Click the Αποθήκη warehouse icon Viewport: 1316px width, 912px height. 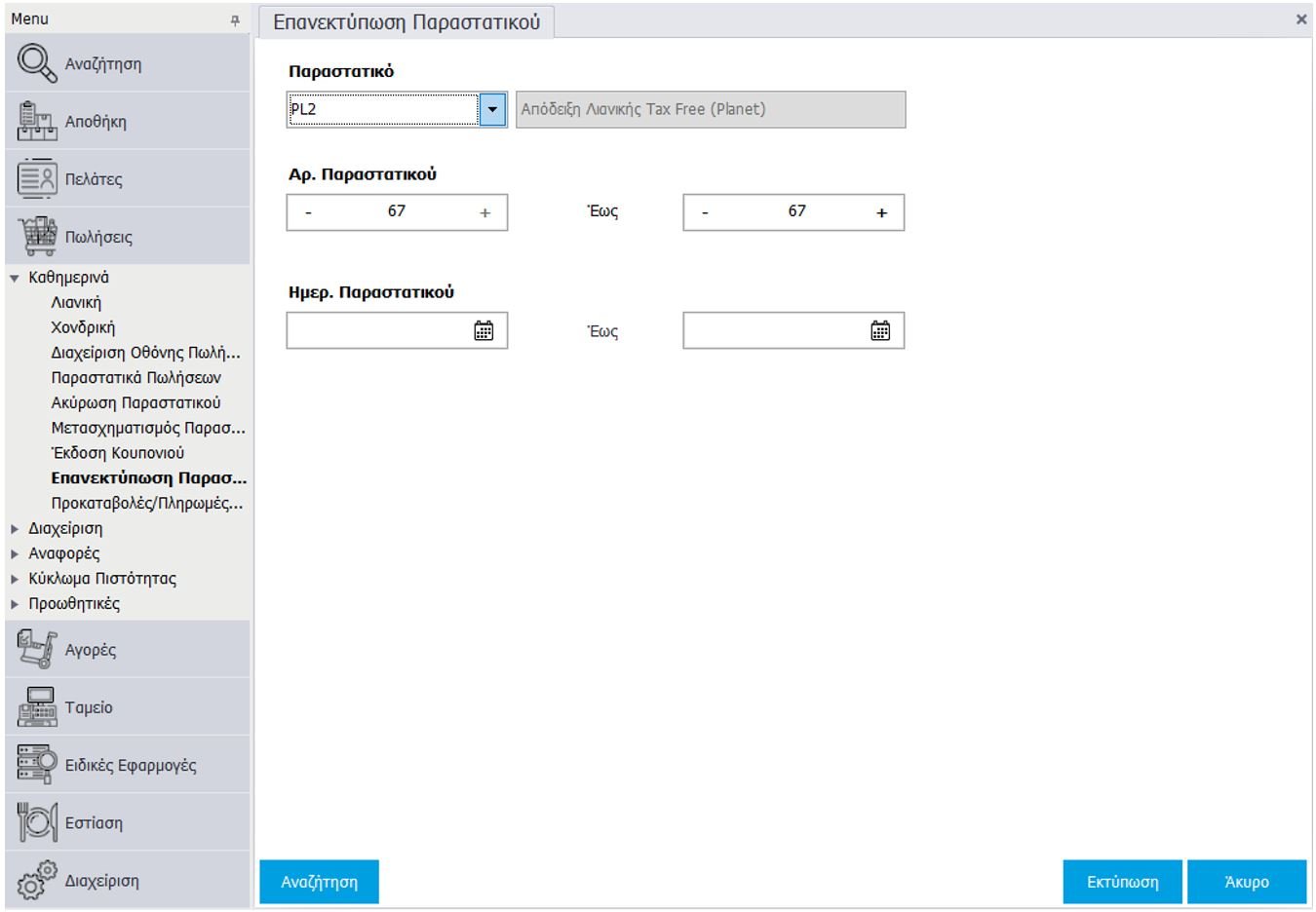point(37,121)
